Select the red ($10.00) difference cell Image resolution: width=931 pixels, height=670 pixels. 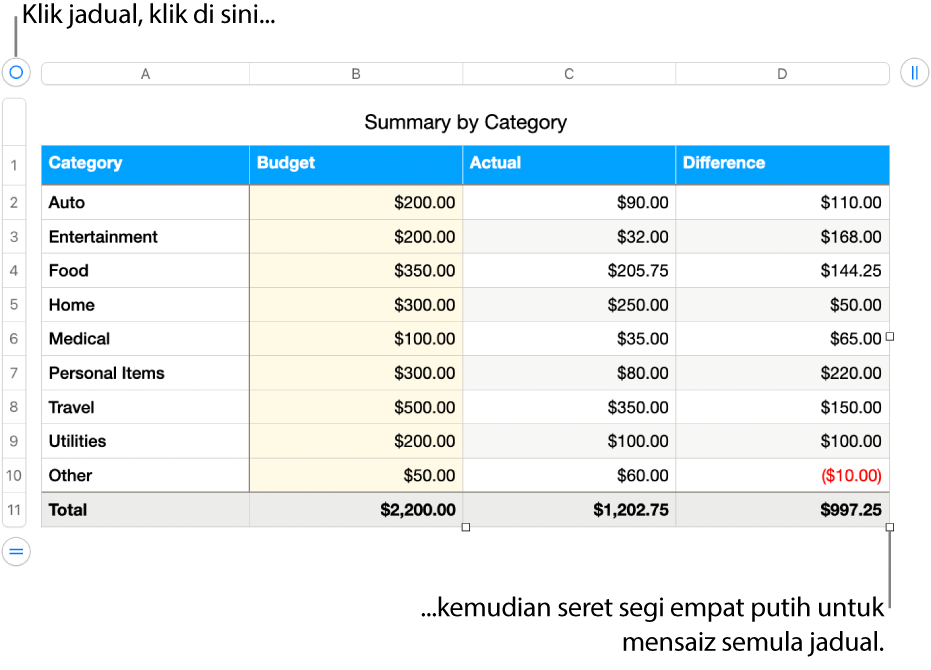coord(850,475)
